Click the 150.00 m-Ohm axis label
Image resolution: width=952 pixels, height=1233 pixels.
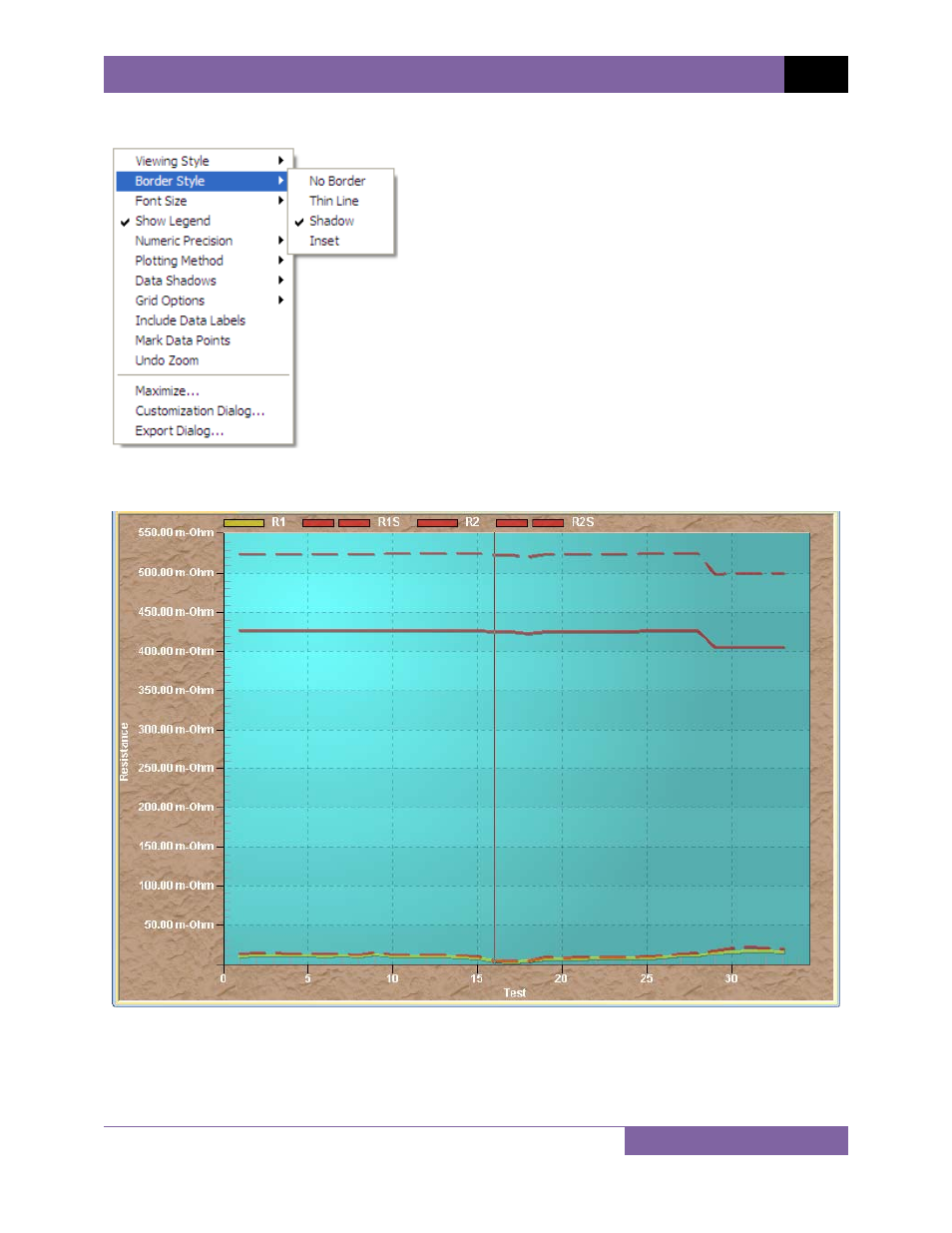click(x=176, y=847)
